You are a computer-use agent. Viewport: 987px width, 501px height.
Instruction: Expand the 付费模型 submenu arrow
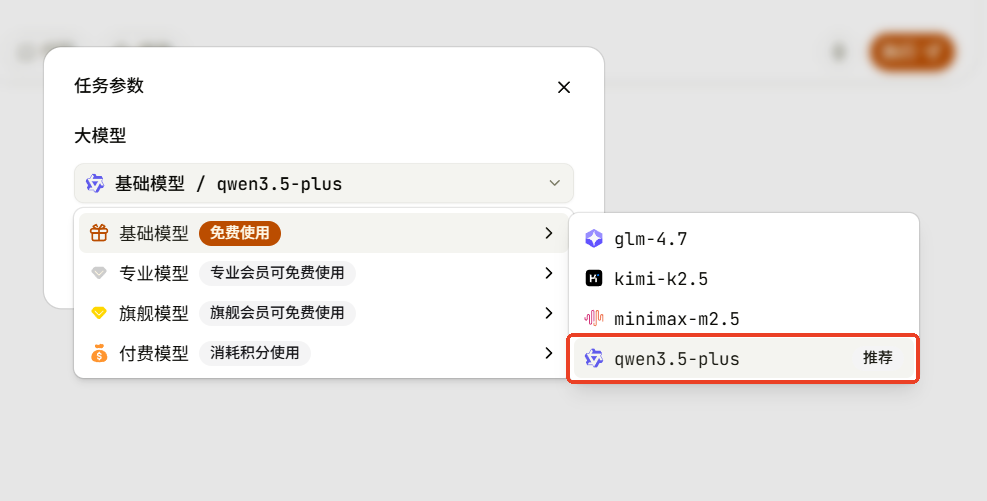[549, 353]
